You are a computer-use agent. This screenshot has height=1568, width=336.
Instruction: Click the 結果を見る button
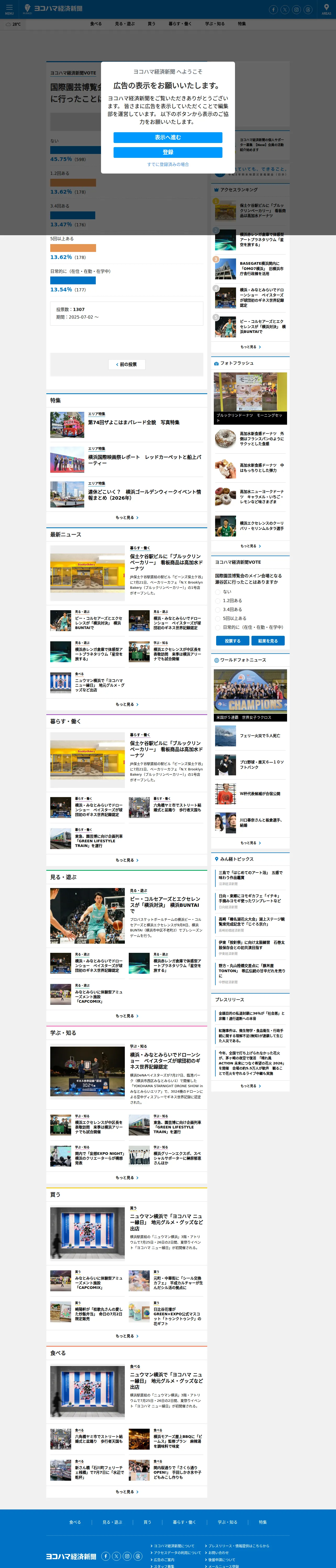point(268,641)
